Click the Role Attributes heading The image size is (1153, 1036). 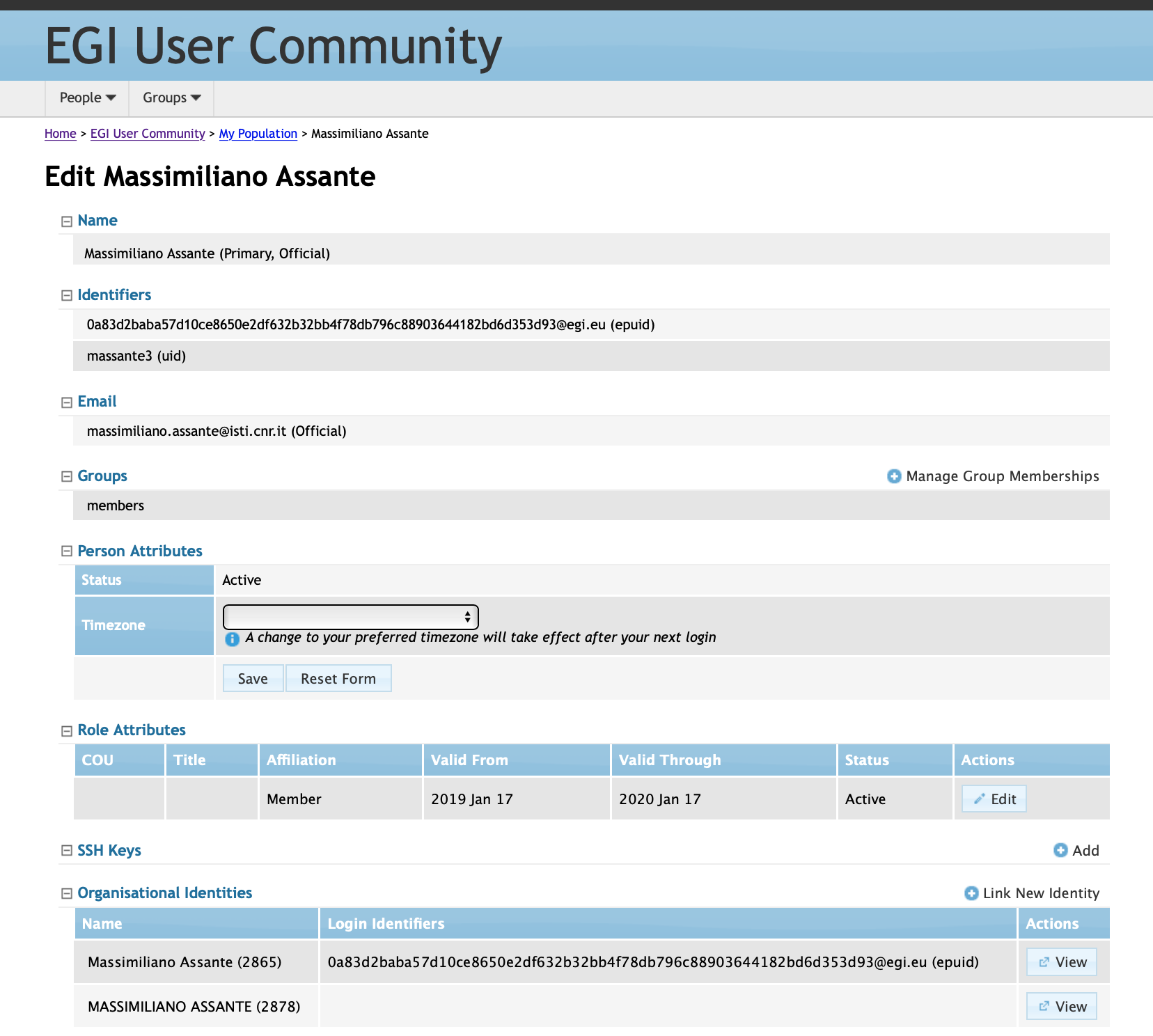tap(132, 730)
